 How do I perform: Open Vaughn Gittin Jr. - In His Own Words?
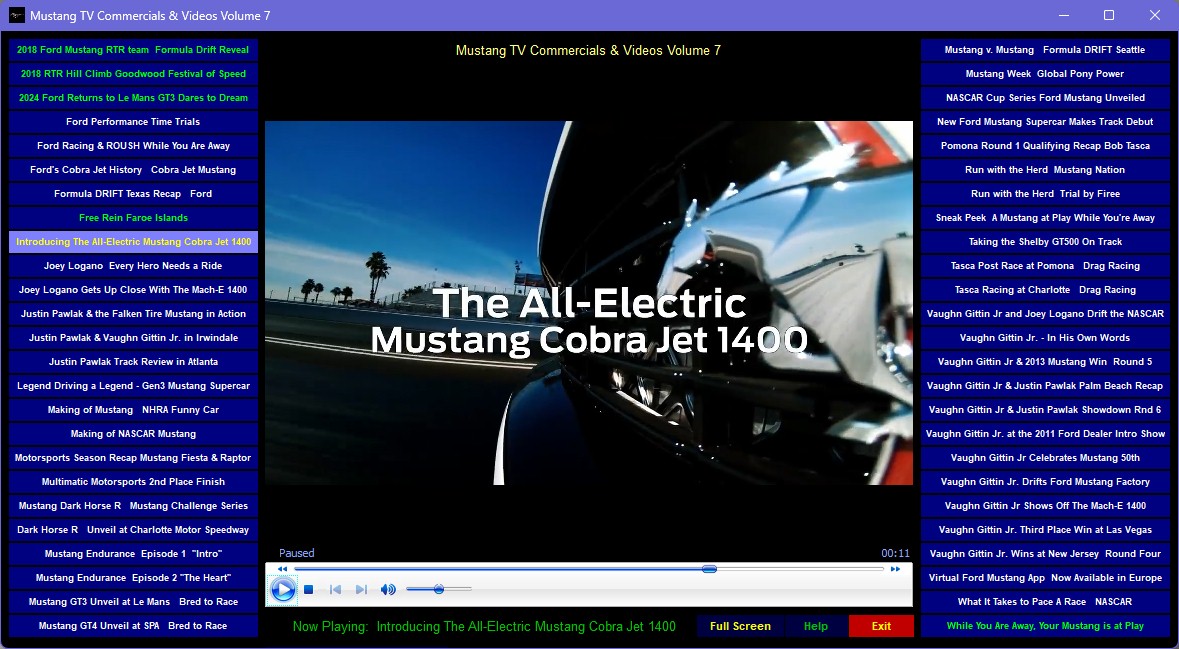pyautogui.click(x=1045, y=338)
